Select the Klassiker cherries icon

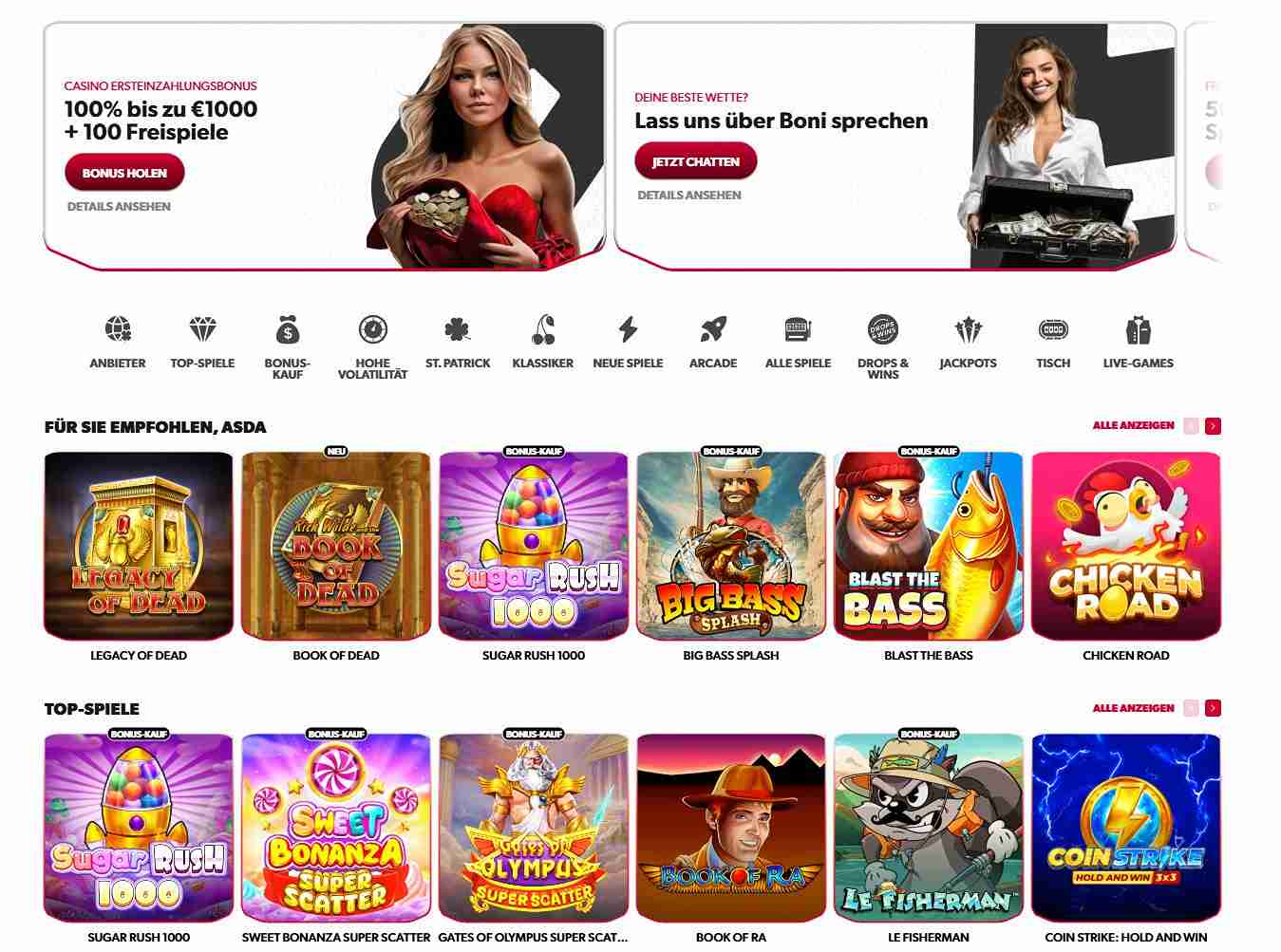point(542,330)
